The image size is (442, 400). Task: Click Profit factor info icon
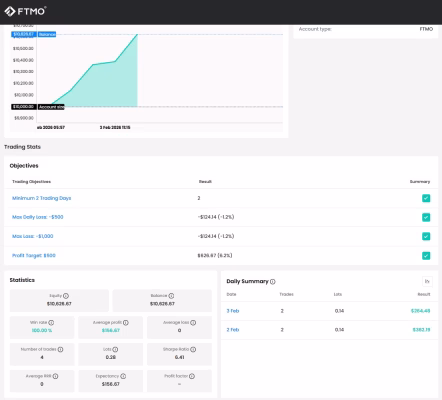[x=192, y=376]
